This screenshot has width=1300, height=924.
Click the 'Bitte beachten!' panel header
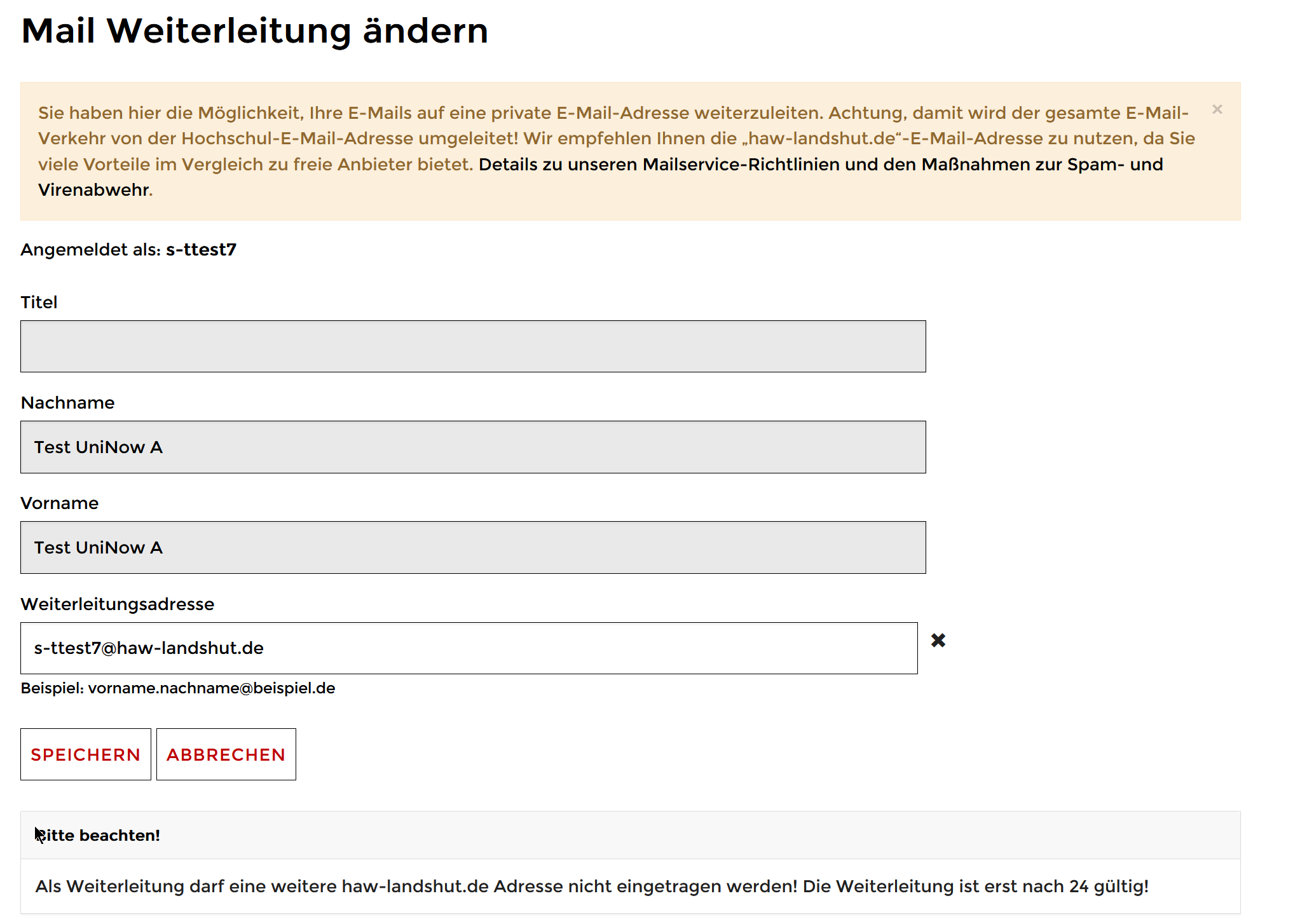98,835
